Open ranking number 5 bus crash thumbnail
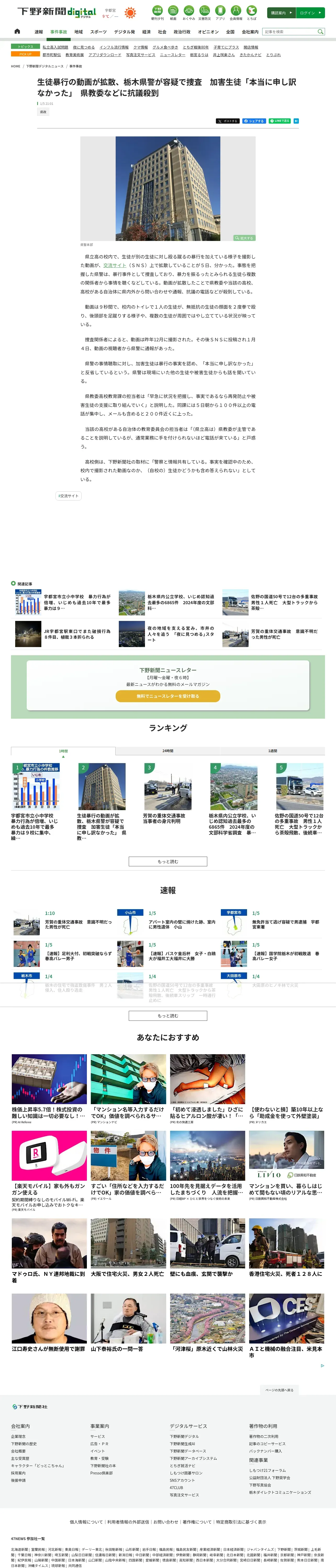 pos(299,786)
